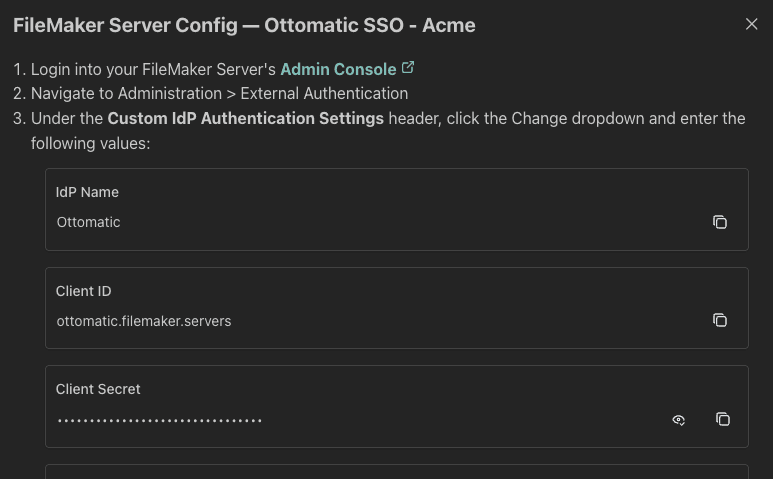
Task: Click the Ottomatic IdP Name value
Action: coord(89,222)
